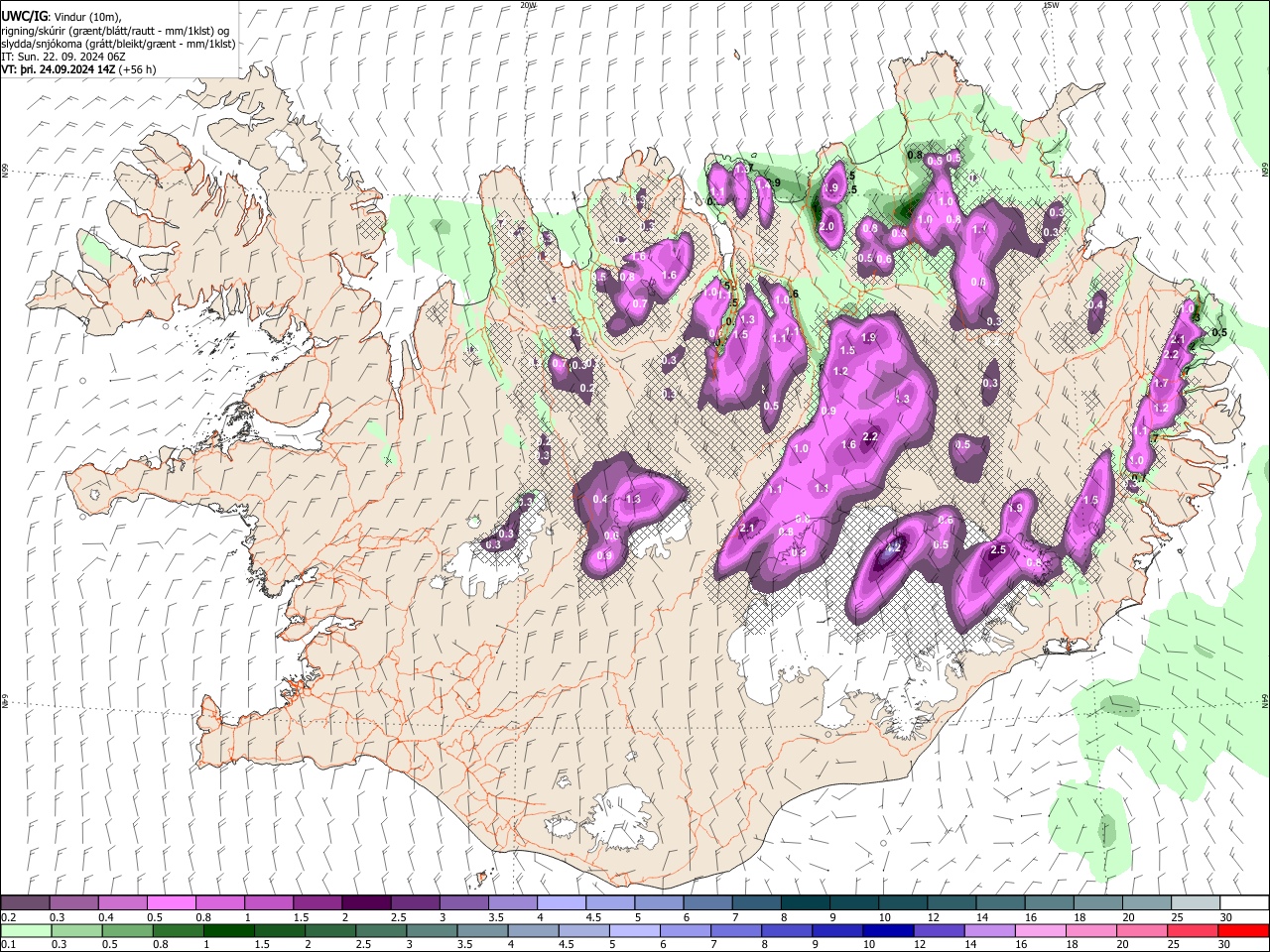The width and height of the screenshot is (1270, 952).
Task: Click the 'UWC/IG: Vindur (10m),' title text
Action: [62, 16]
